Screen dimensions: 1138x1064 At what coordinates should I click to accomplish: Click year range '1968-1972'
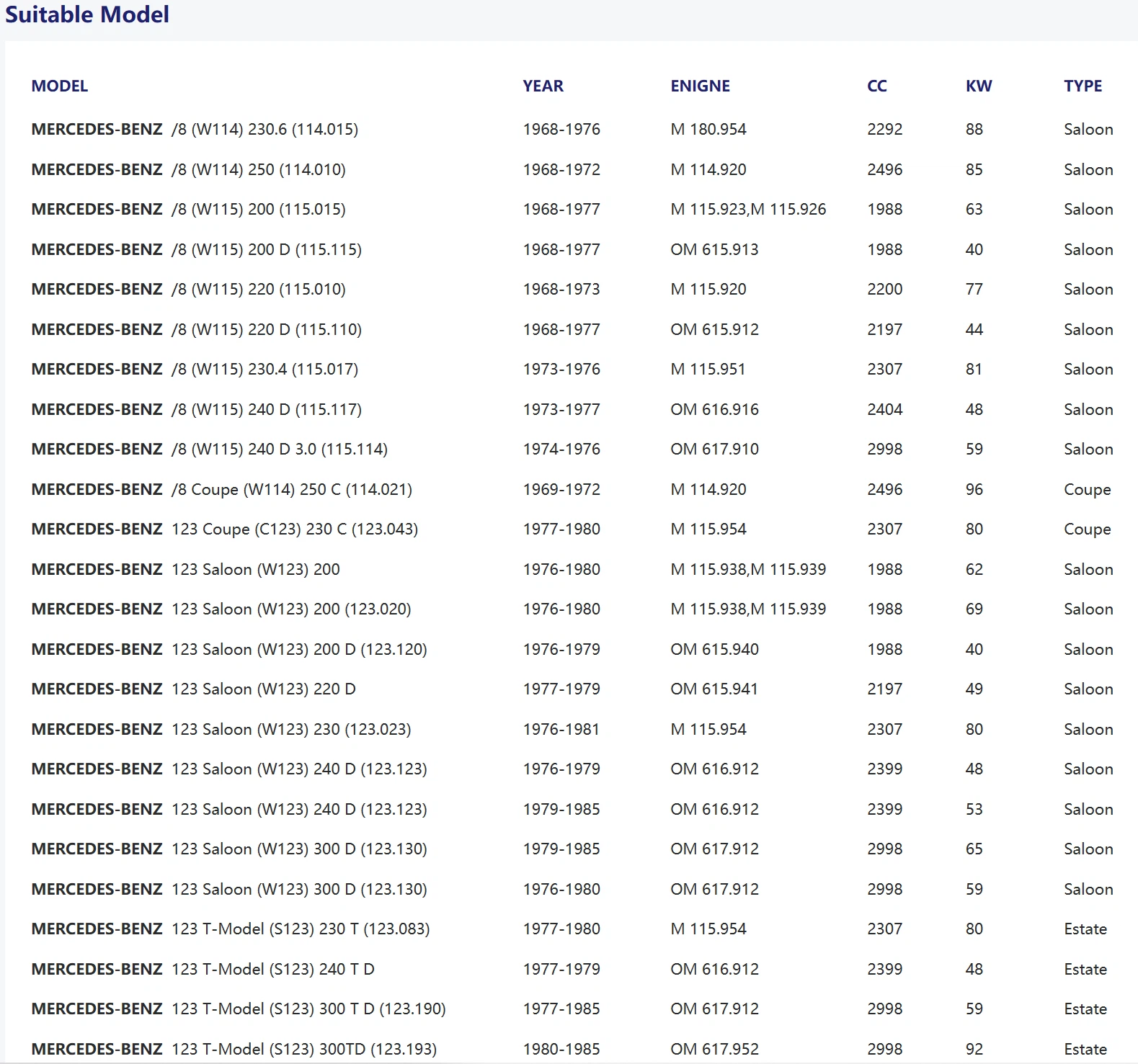[561, 169]
